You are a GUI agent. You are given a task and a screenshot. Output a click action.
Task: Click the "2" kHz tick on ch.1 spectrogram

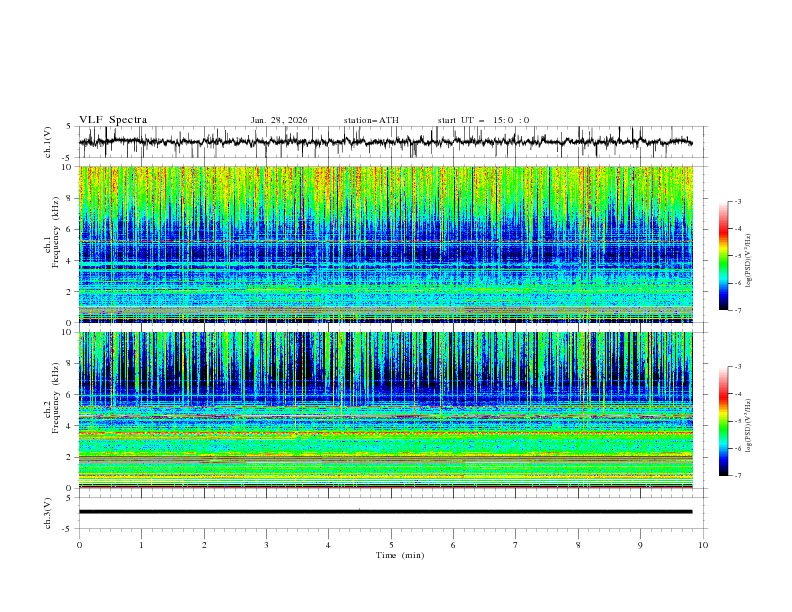tap(70, 292)
